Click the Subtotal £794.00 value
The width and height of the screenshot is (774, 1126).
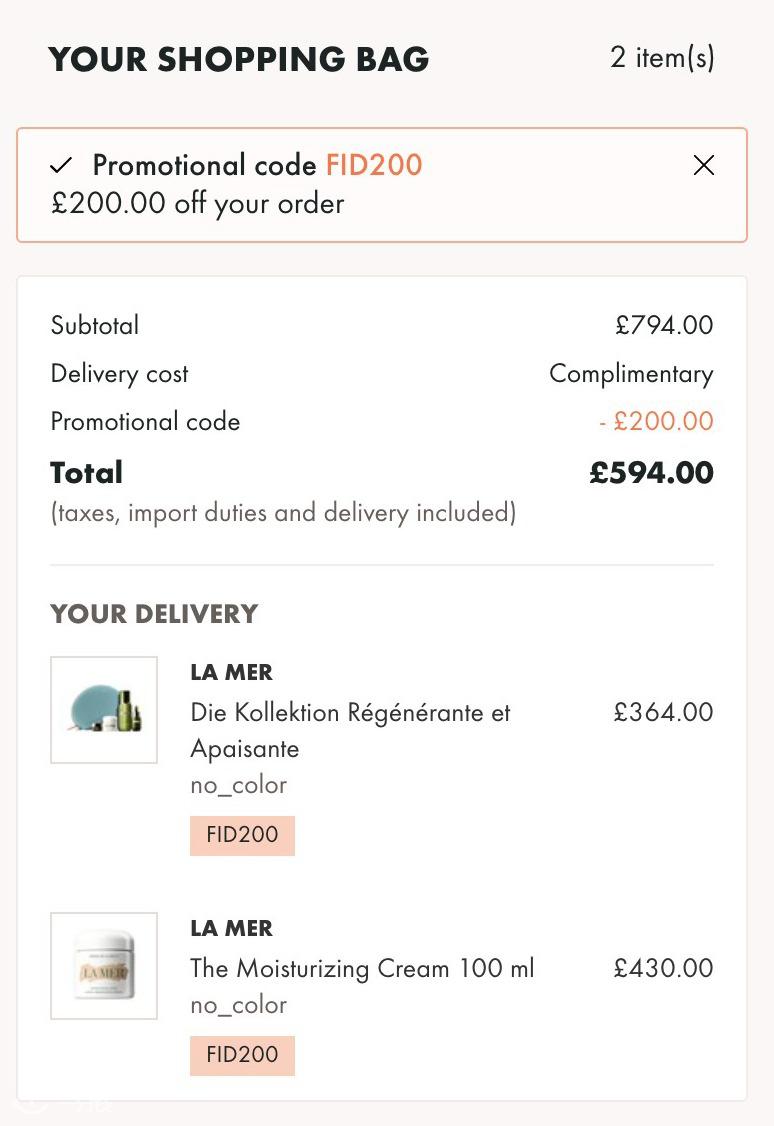pos(664,325)
